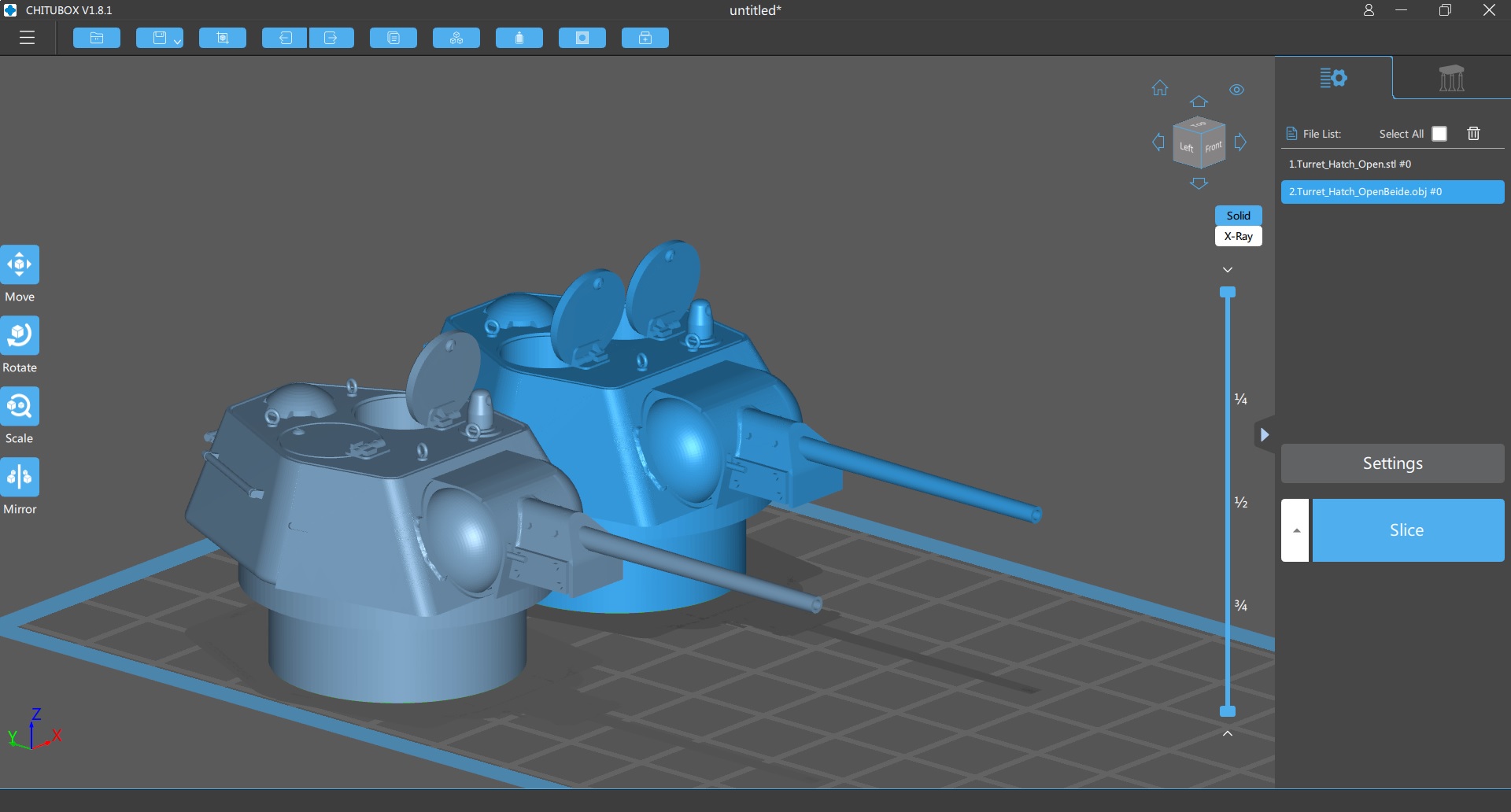Viewport: 1511px width, 812px height.
Task: Select the Rotate tool
Action: [x=20, y=336]
